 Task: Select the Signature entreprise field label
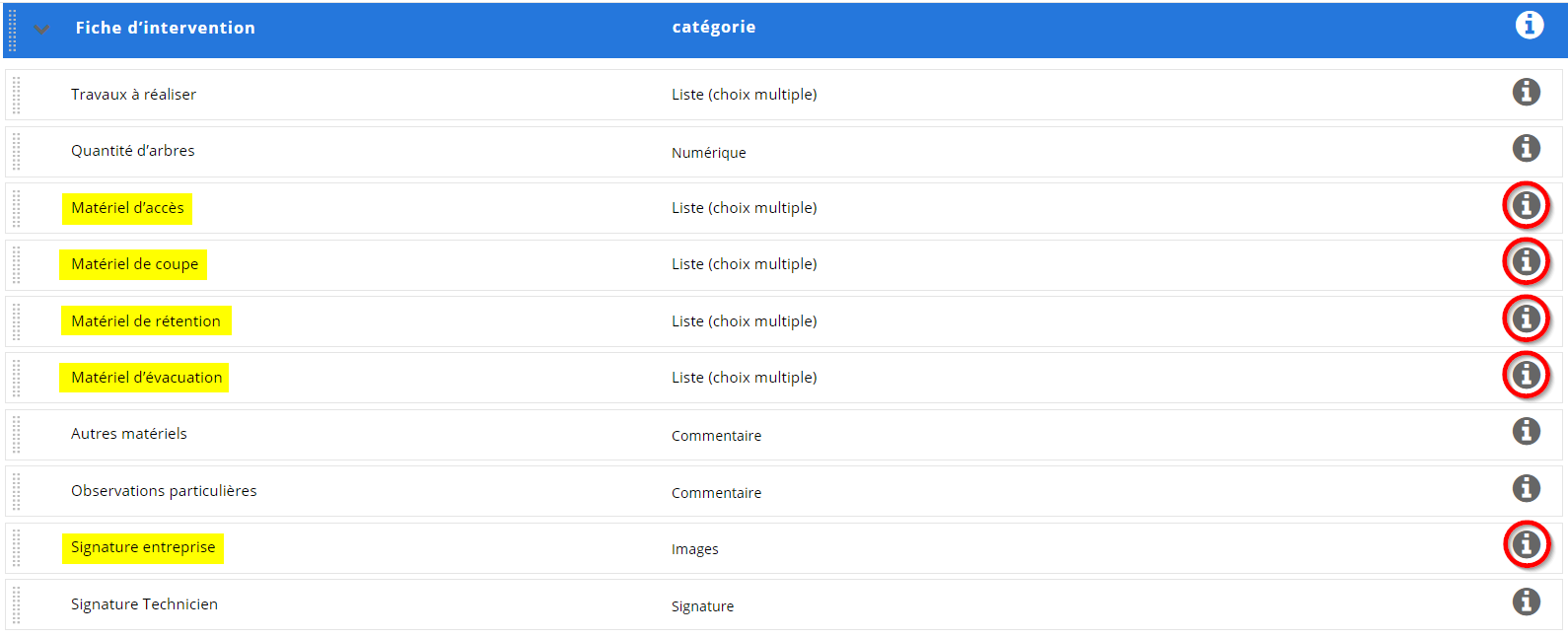pos(143,547)
